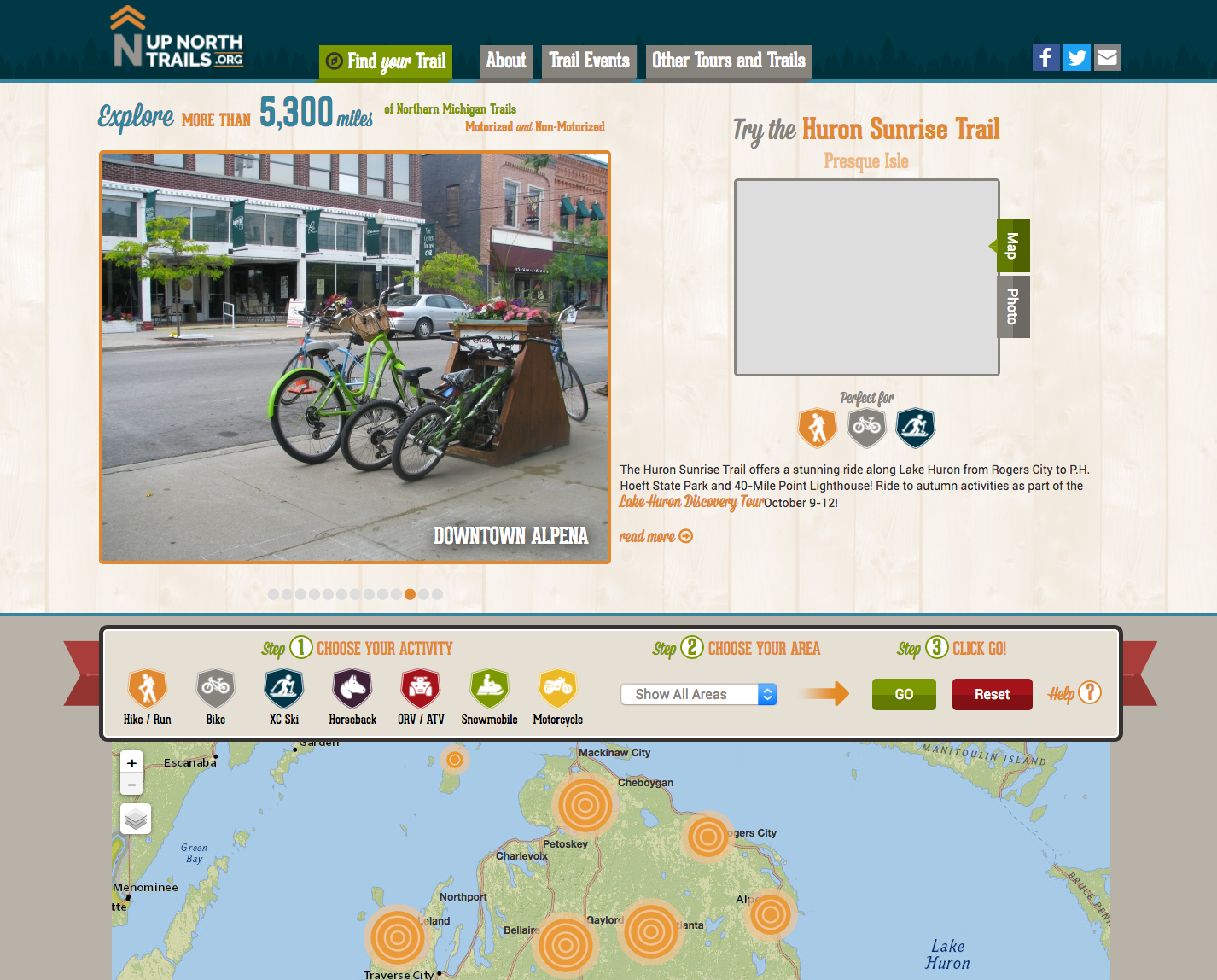Viewport: 1217px width, 980px height.
Task: Zoom out on the map
Action: click(131, 784)
